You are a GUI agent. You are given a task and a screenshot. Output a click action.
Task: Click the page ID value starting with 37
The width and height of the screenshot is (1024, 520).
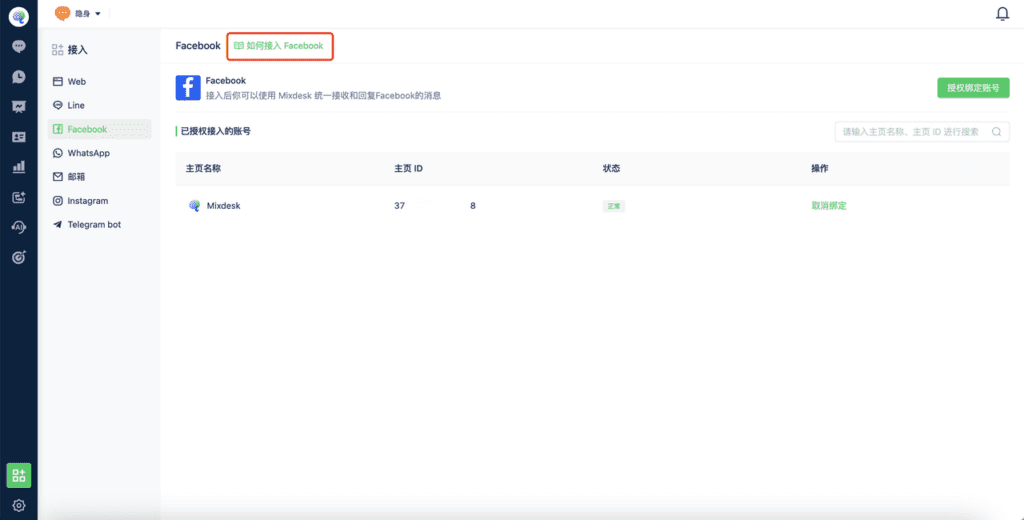(x=435, y=206)
